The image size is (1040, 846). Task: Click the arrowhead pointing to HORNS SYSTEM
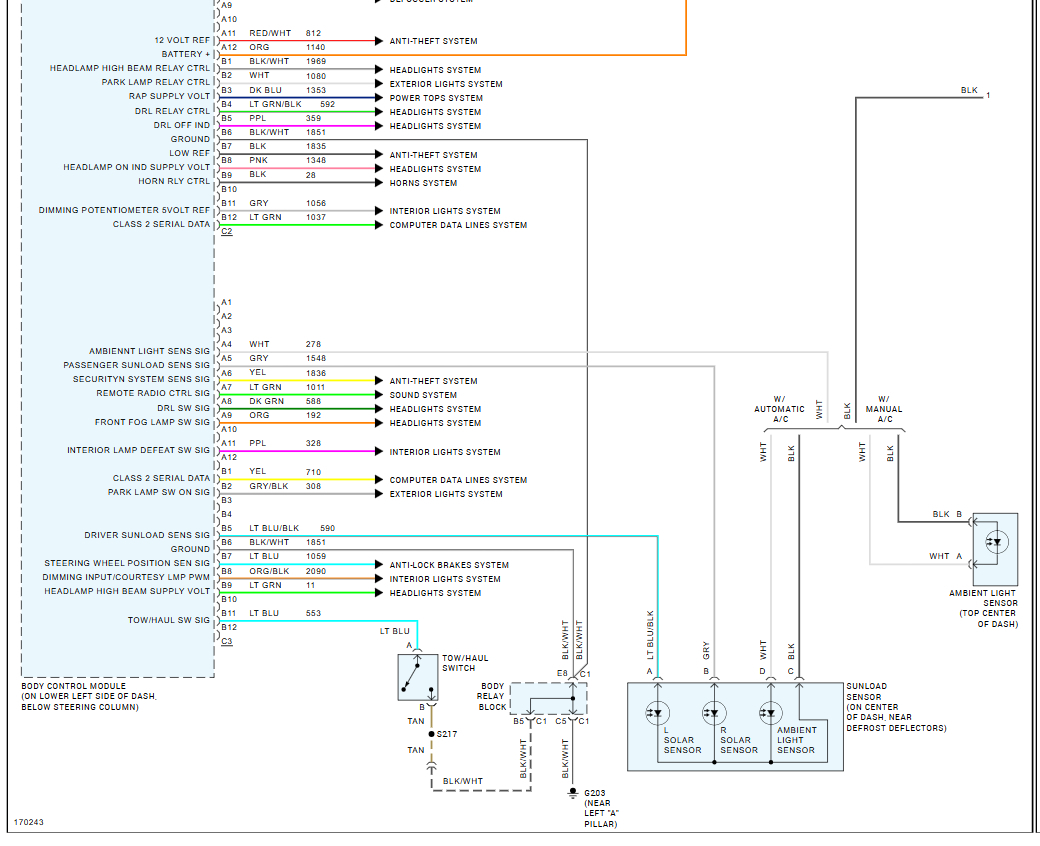[379, 183]
